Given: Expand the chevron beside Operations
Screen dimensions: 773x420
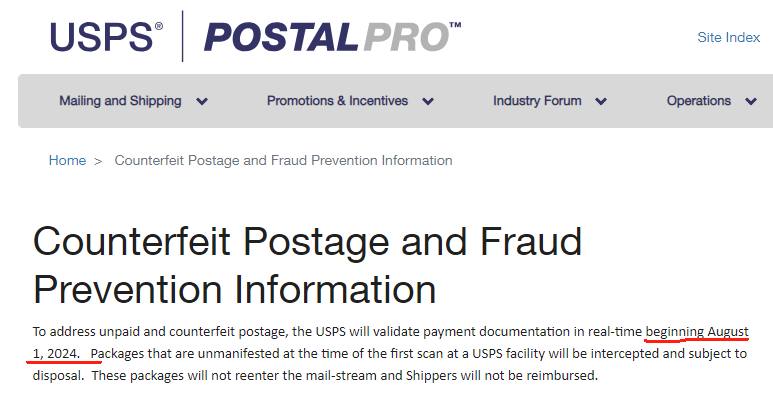Looking at the screenshot, I should tap(751, 102).
